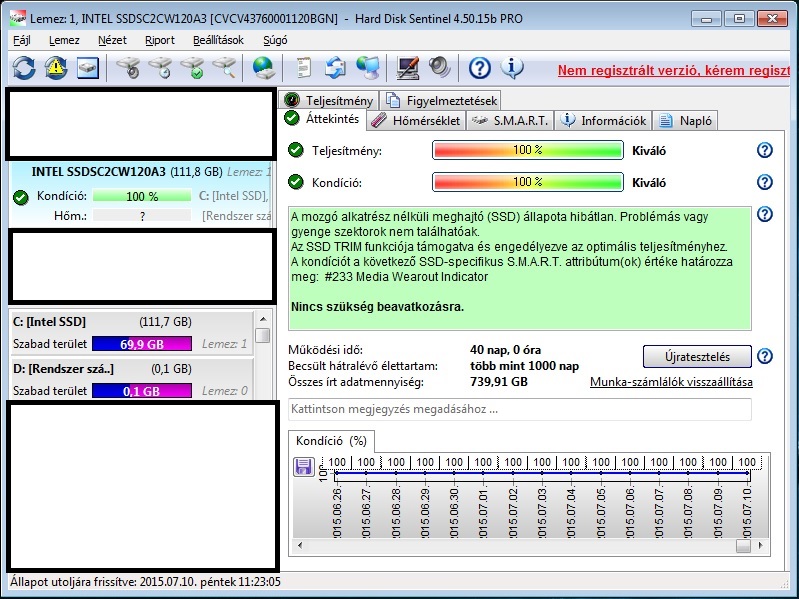The image size is (799, 599).
Task: Open the Beállítások menu
Action: tap(218, 40)
